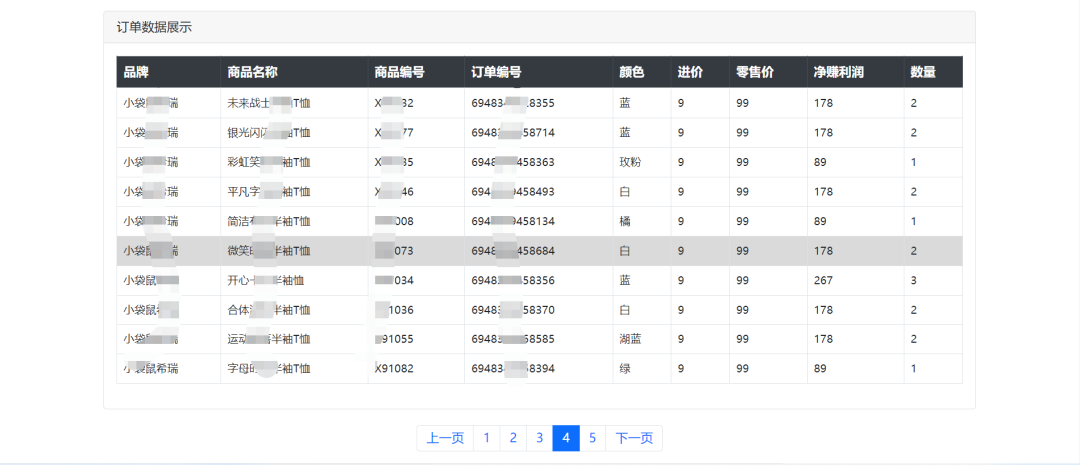
Task: Open page 1 in the pagination
Action: click(x=487, y=438)
